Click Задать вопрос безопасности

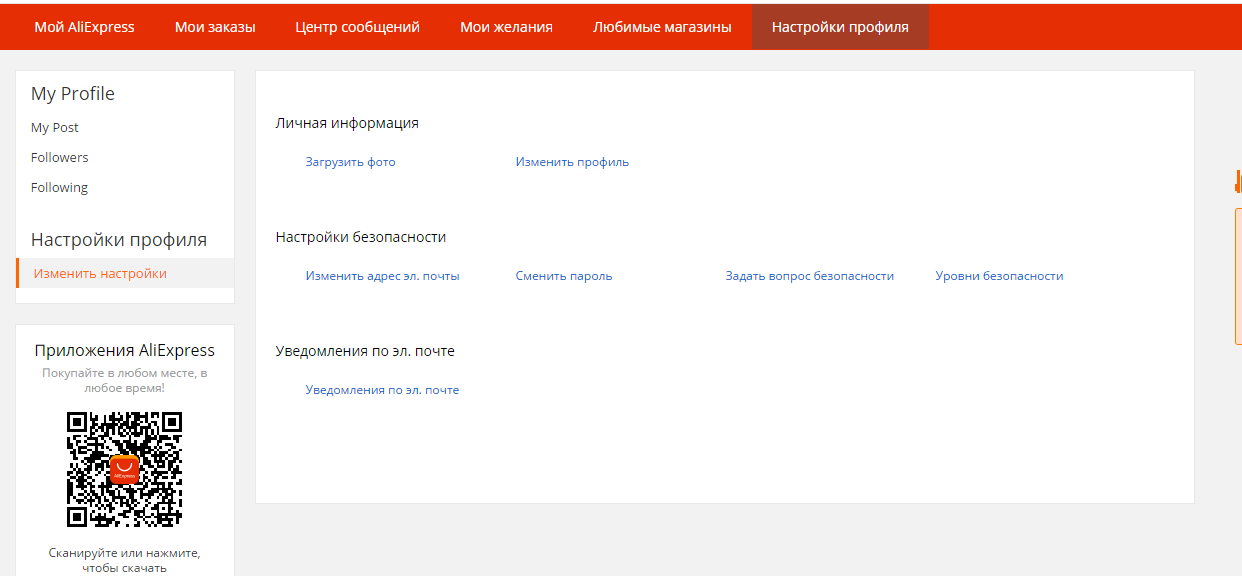[x=809, y=276]
